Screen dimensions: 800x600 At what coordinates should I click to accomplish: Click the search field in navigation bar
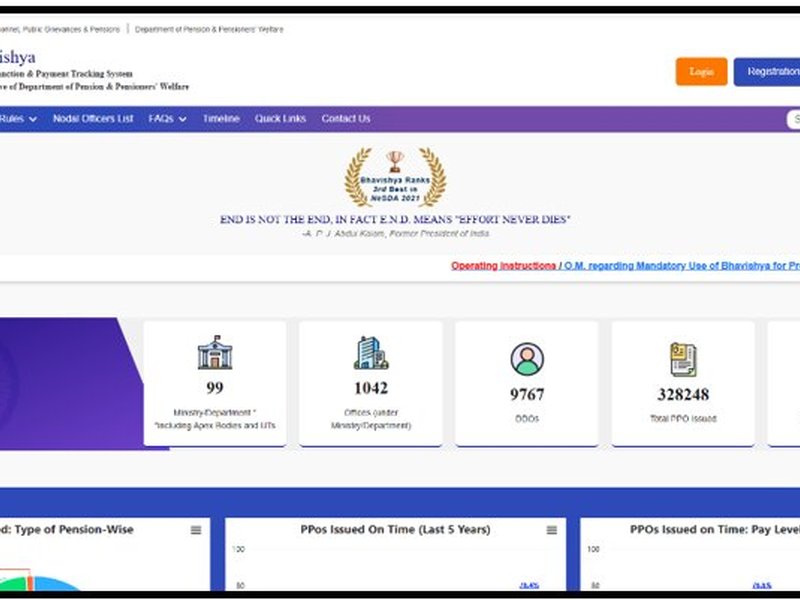click(x=793, y=119)
